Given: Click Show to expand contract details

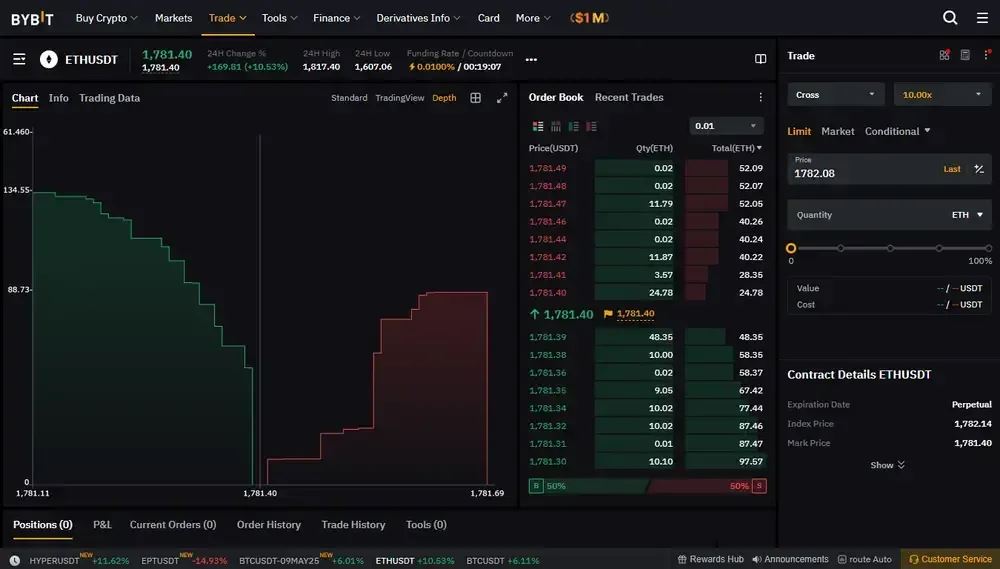Looking at the screenshot, I should (x=887, y=465).
